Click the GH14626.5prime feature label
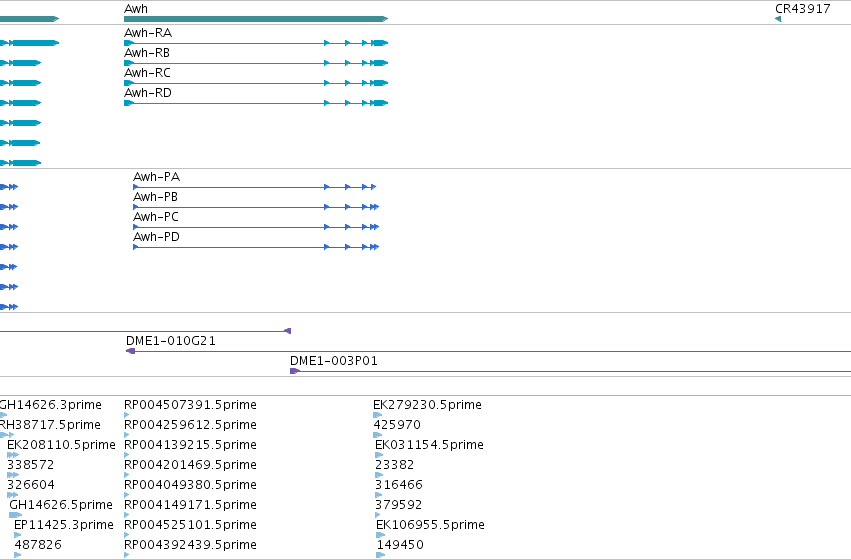The image size is (851, 560). (x=61, y=505)
